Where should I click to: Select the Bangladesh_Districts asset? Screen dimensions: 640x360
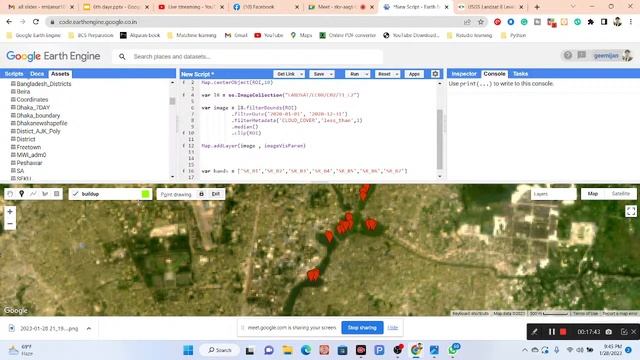44,84
